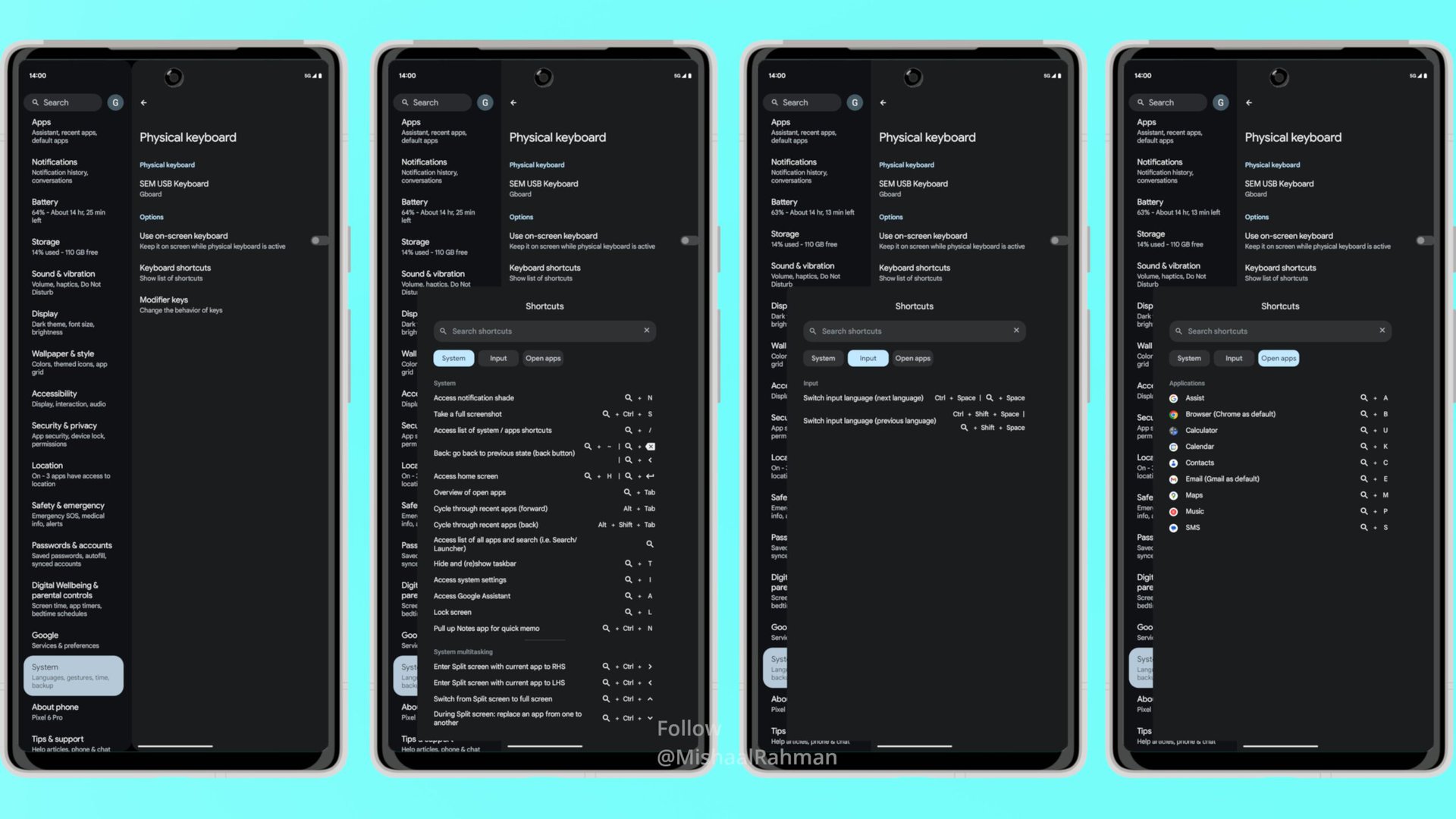This screenshot has width=1456, height=819.
Task: Select the Input shortcuts tab
Action: coord(867,357)
